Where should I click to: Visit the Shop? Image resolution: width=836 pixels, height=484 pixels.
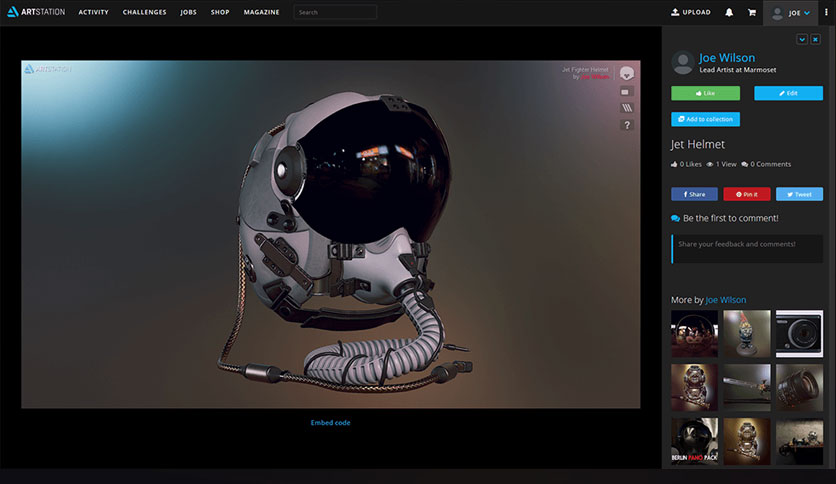coord(220,12)
